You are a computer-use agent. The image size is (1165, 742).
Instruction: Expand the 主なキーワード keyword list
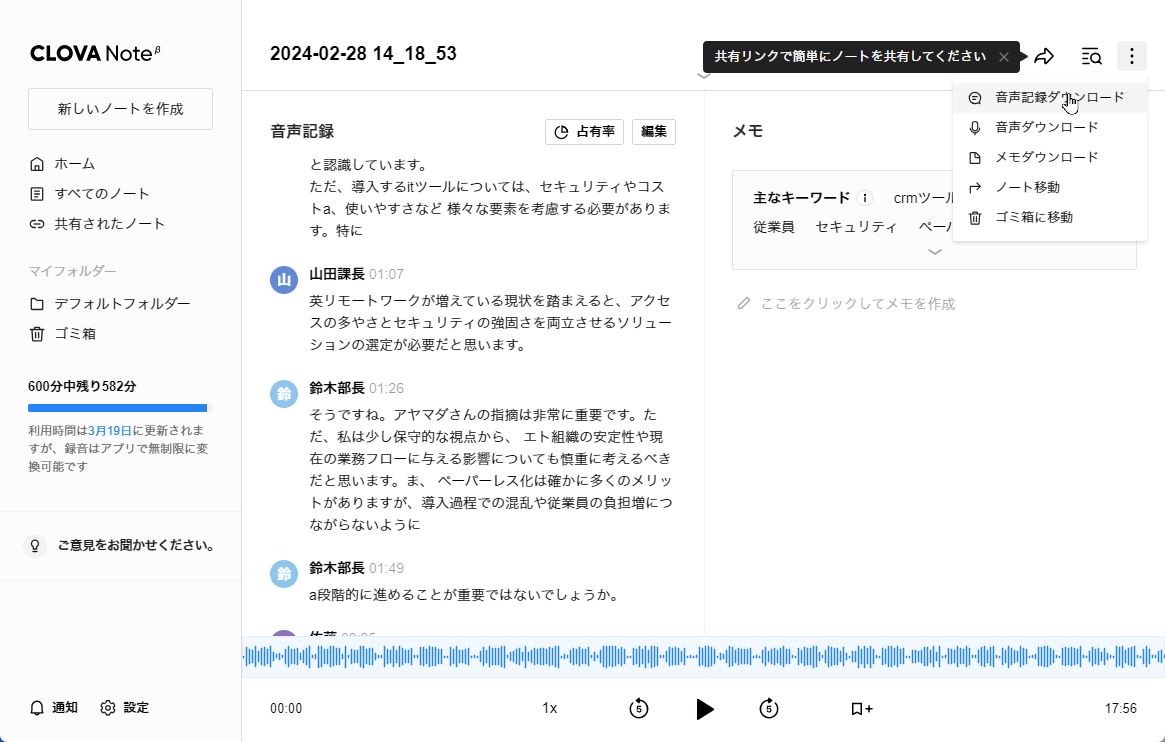(934, 252)
